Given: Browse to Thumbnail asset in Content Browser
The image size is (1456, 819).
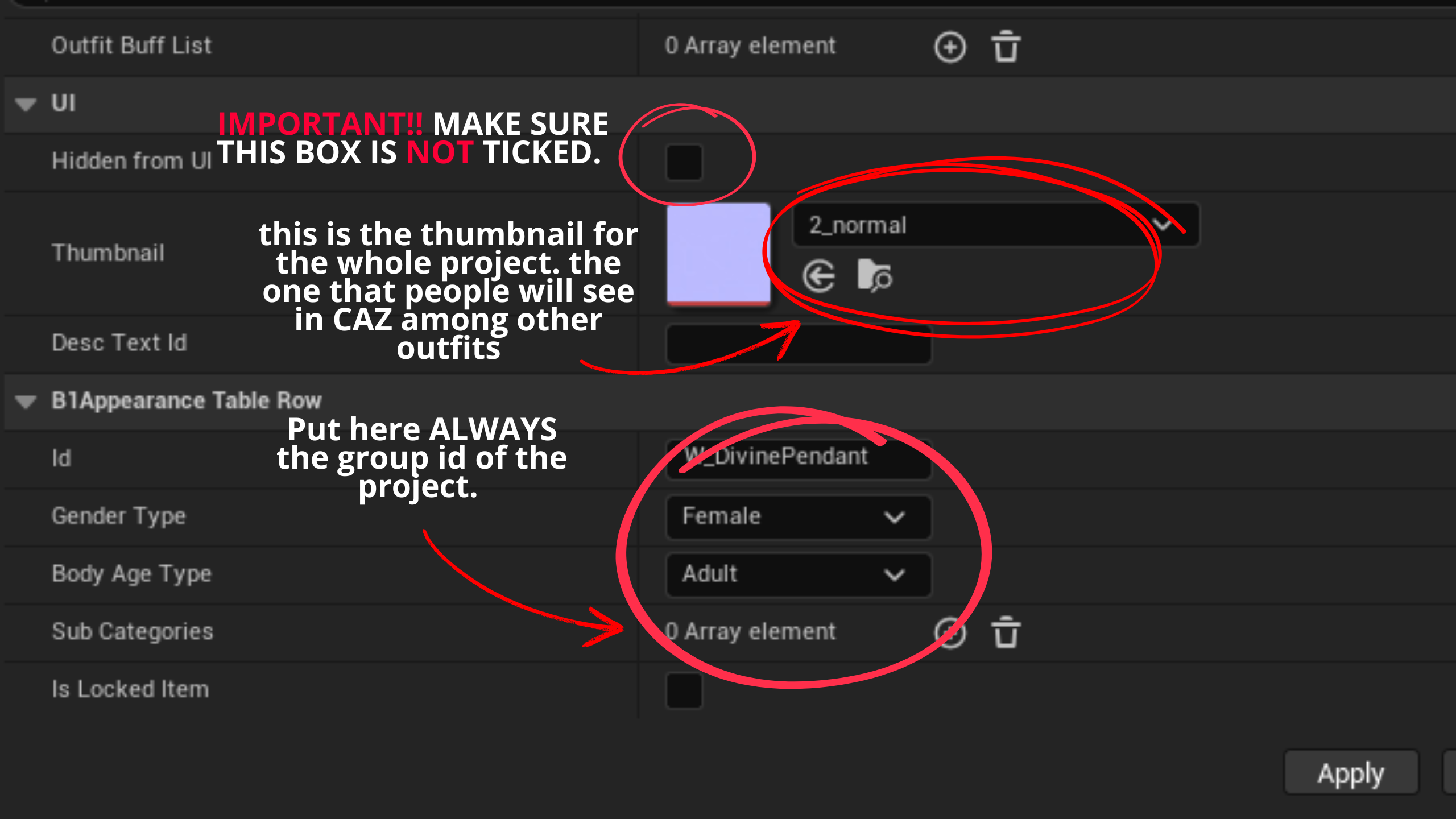Looking at the screenshot, I should [874, 276].
